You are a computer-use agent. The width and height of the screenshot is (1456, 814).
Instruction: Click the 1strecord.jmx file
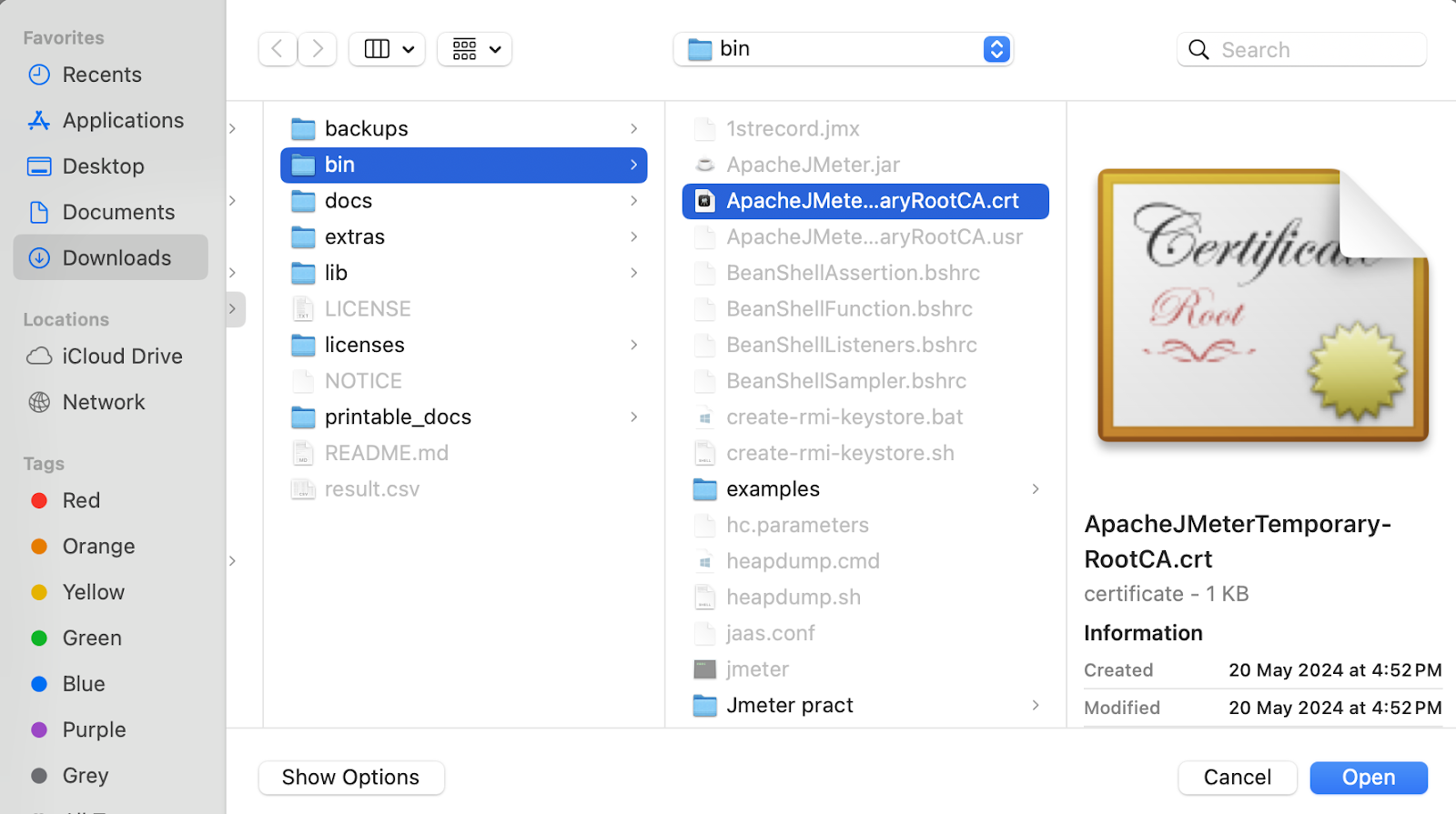coord(865,128)
